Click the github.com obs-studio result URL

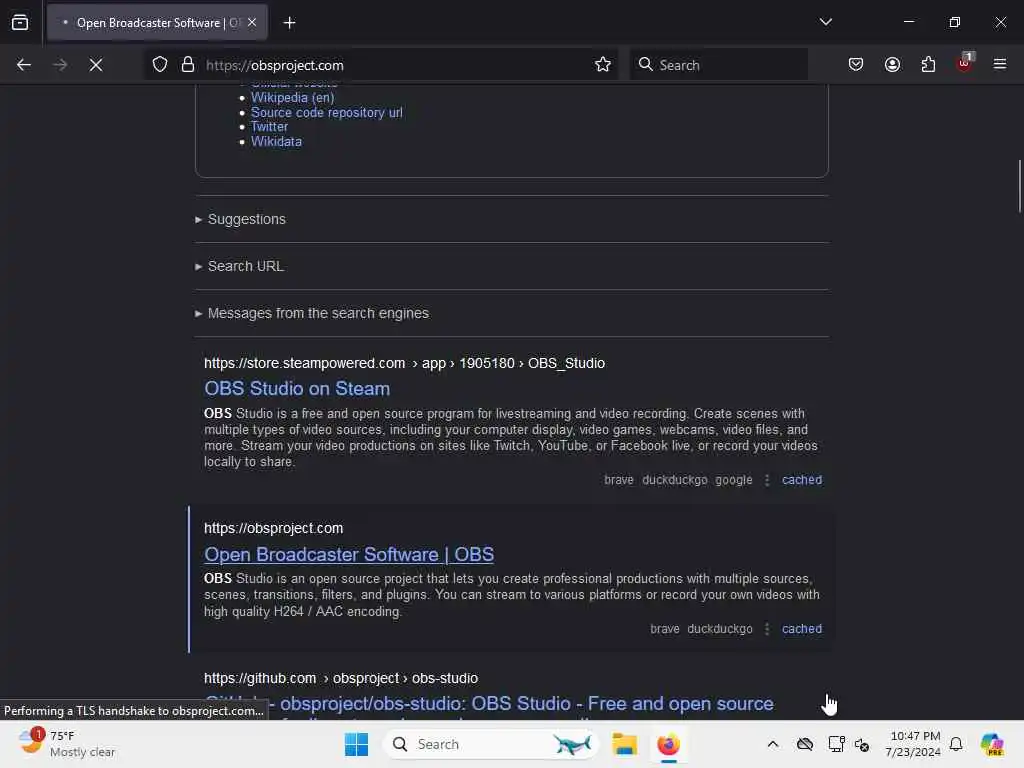341,679
